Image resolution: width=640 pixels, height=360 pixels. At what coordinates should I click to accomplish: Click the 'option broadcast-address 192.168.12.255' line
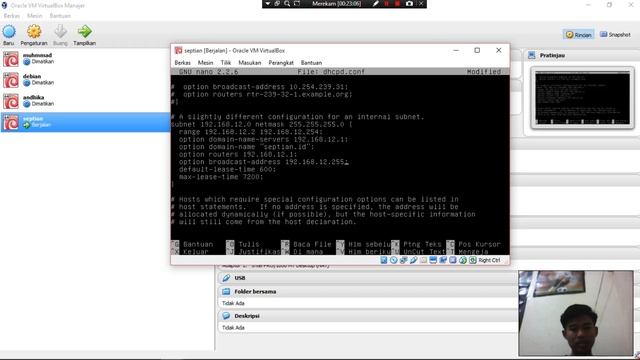pyautogui.click(x=263, y=162)
